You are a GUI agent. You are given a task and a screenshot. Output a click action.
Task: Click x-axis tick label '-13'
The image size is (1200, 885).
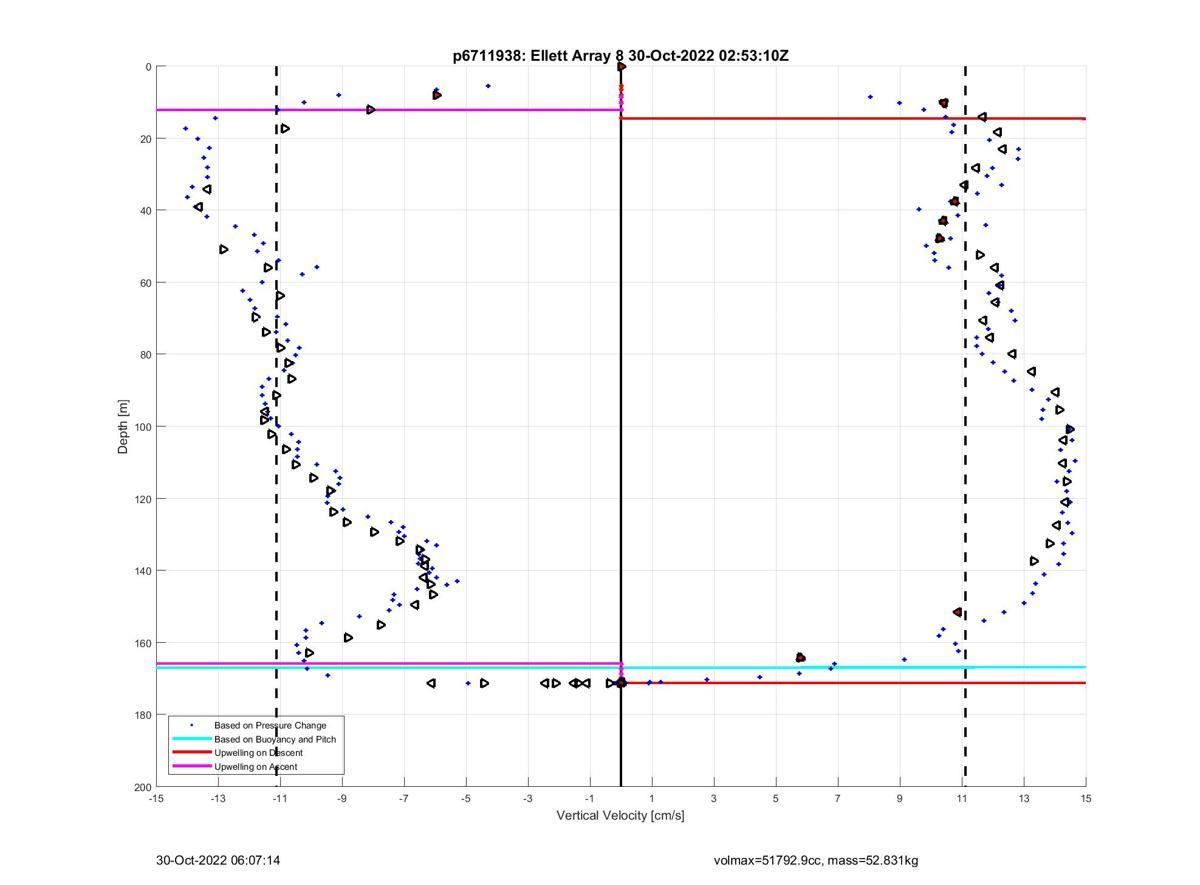coord(218,798)
